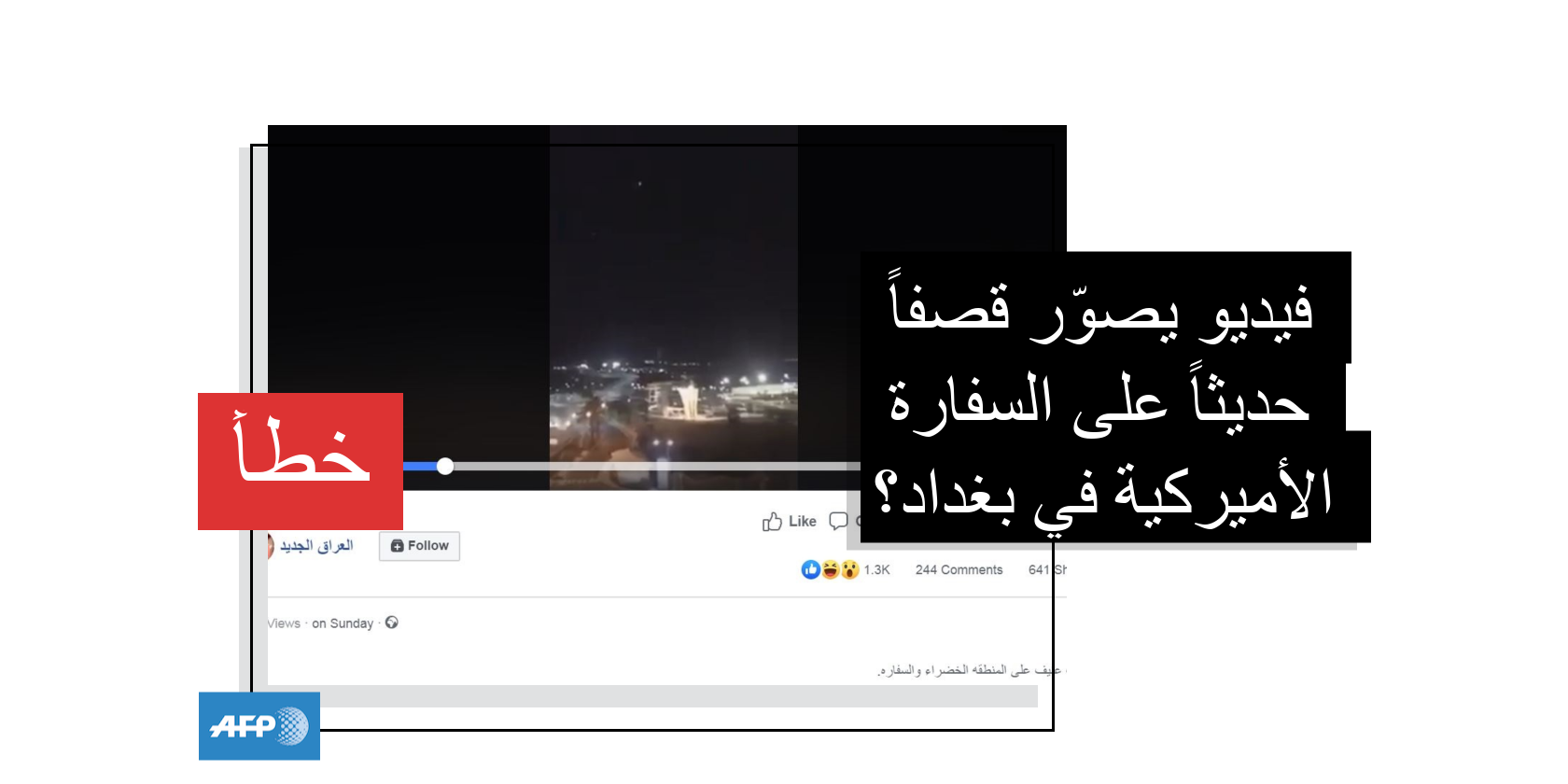
Task: Click the comment speech bubble icon
Action: [x=838, y=521]
